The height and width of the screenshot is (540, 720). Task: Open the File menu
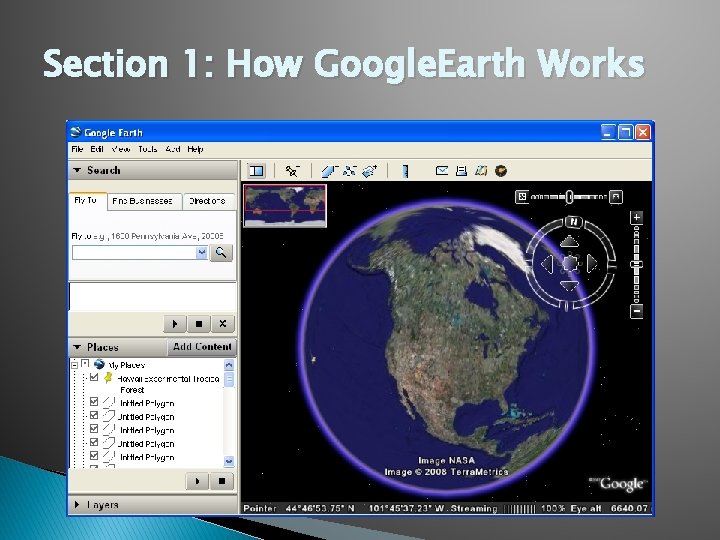tap(77, 149)
